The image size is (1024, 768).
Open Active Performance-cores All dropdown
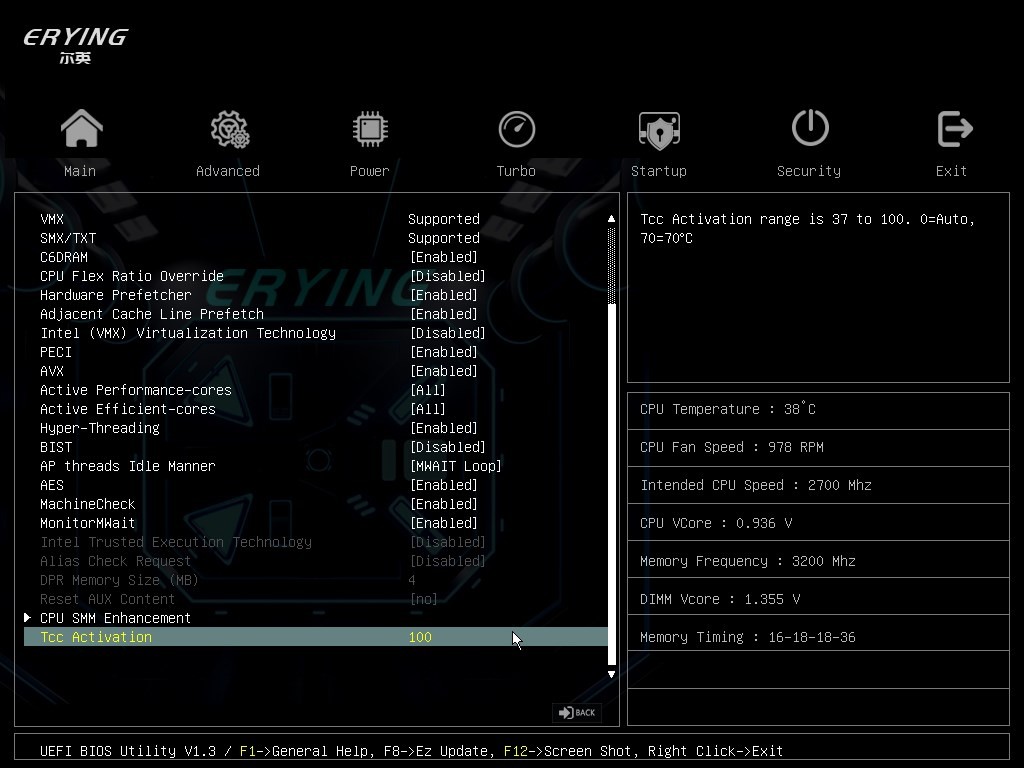coord(428,390)
